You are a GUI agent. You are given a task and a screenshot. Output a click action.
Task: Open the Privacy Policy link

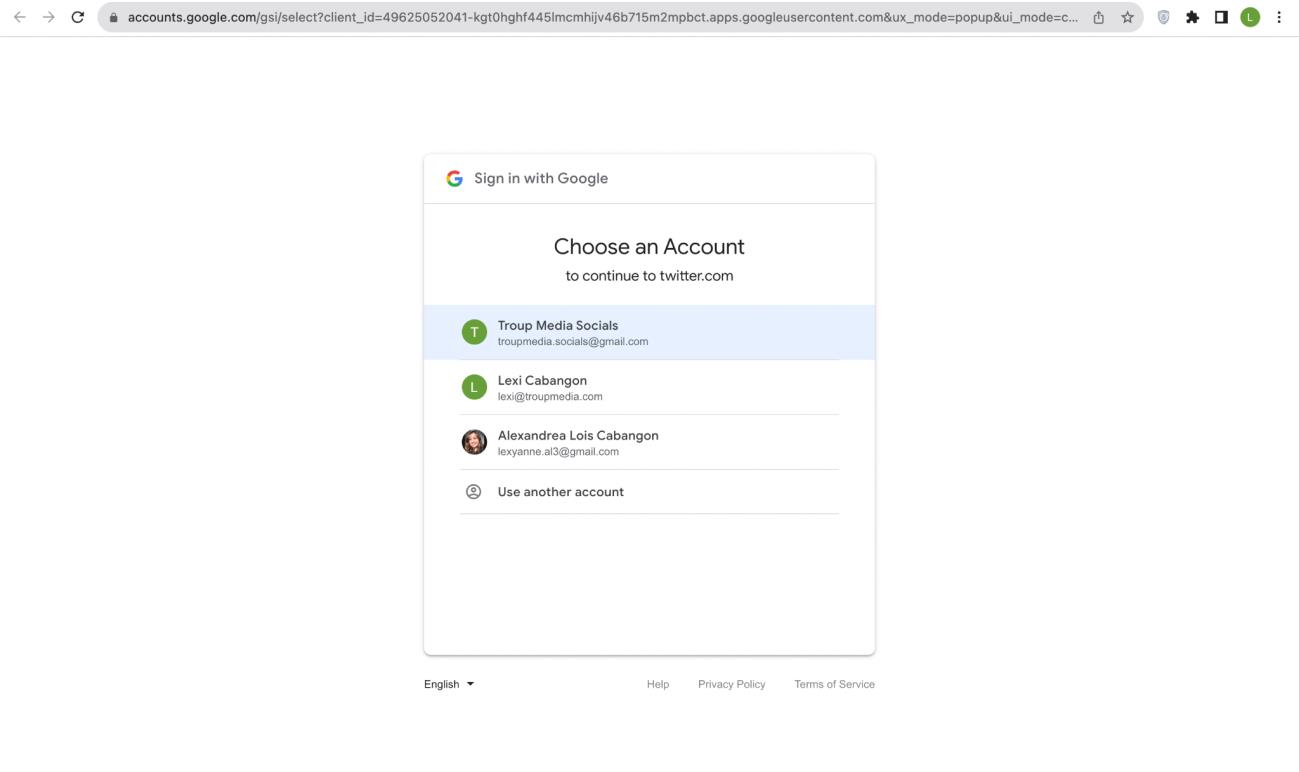pyautogui.click(x=731, y=684)
